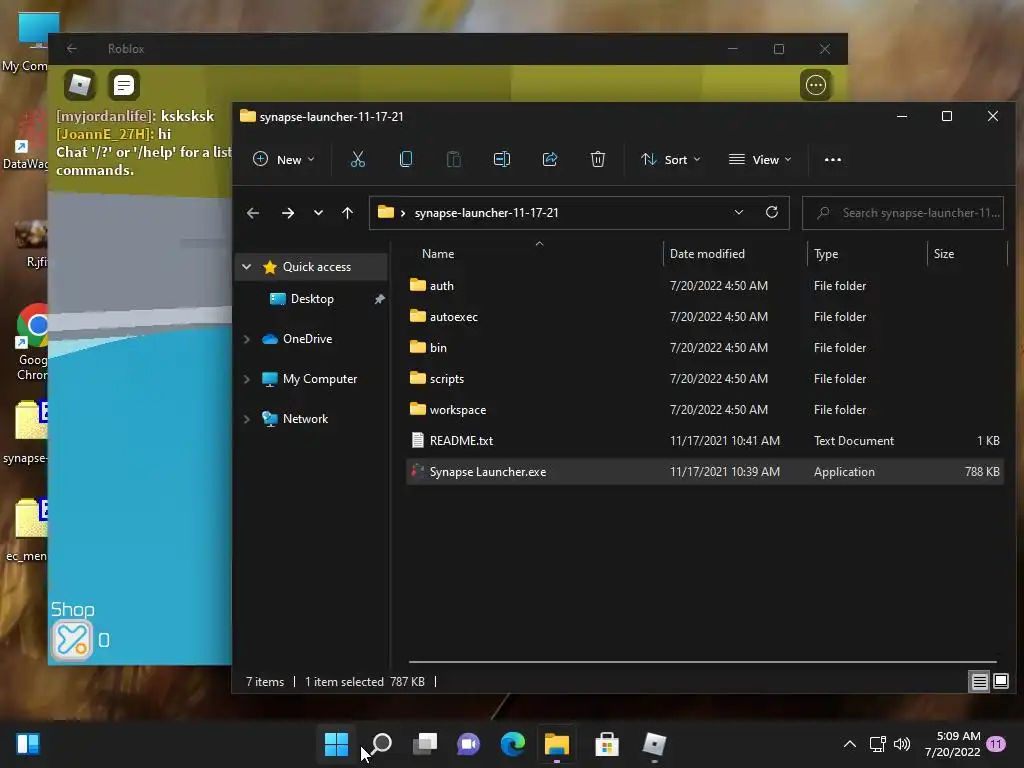Select the bin folder

pos(705,348)
